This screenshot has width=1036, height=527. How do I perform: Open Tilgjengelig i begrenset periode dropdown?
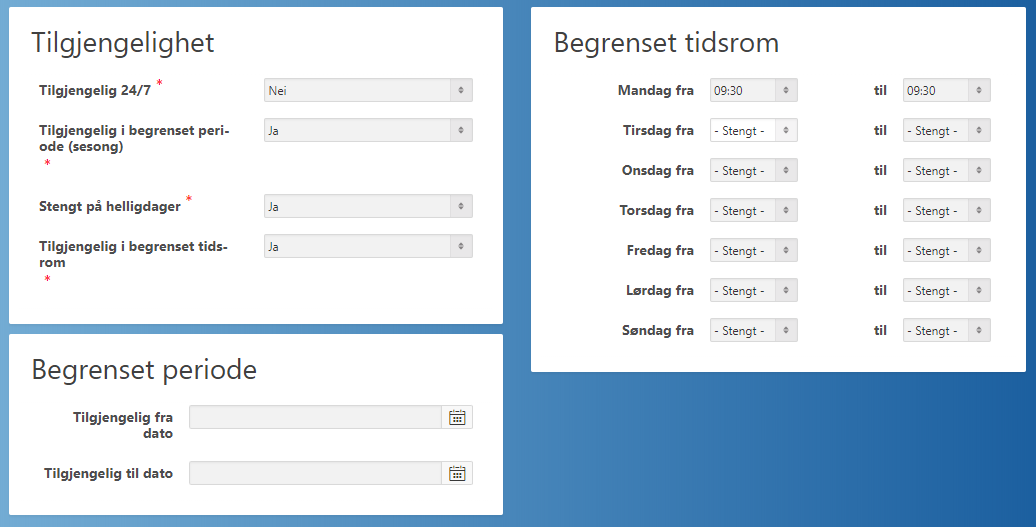click(x=368, y=130)
